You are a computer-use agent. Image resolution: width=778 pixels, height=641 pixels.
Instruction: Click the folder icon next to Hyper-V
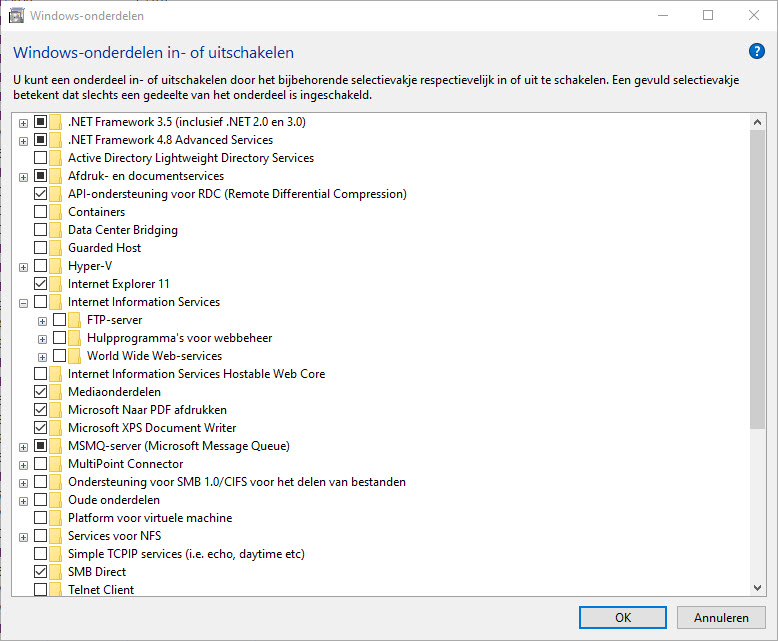click(x=56, y=266)
